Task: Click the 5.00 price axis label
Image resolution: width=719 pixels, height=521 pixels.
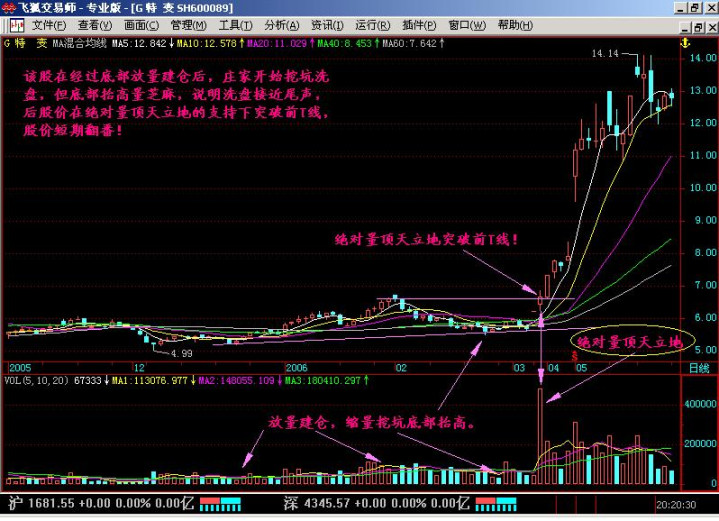Action: [705, 350]
